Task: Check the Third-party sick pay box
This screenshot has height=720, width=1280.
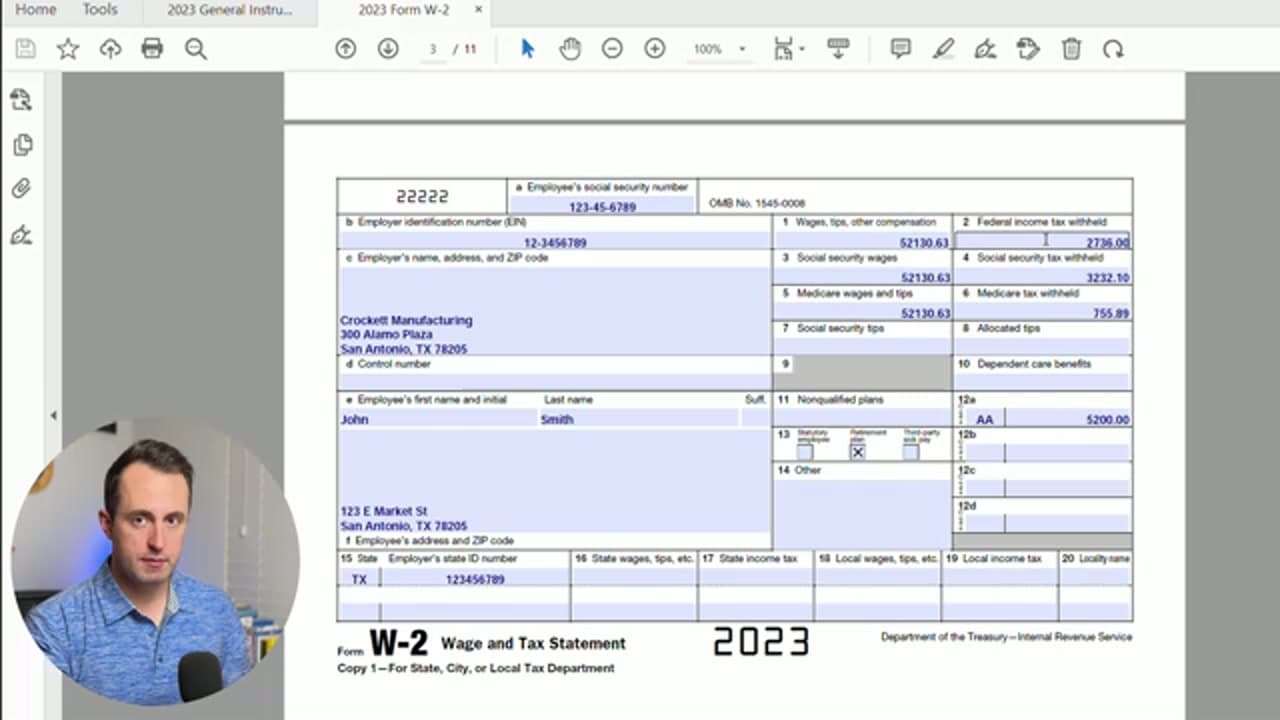Action: coord(910,452)
